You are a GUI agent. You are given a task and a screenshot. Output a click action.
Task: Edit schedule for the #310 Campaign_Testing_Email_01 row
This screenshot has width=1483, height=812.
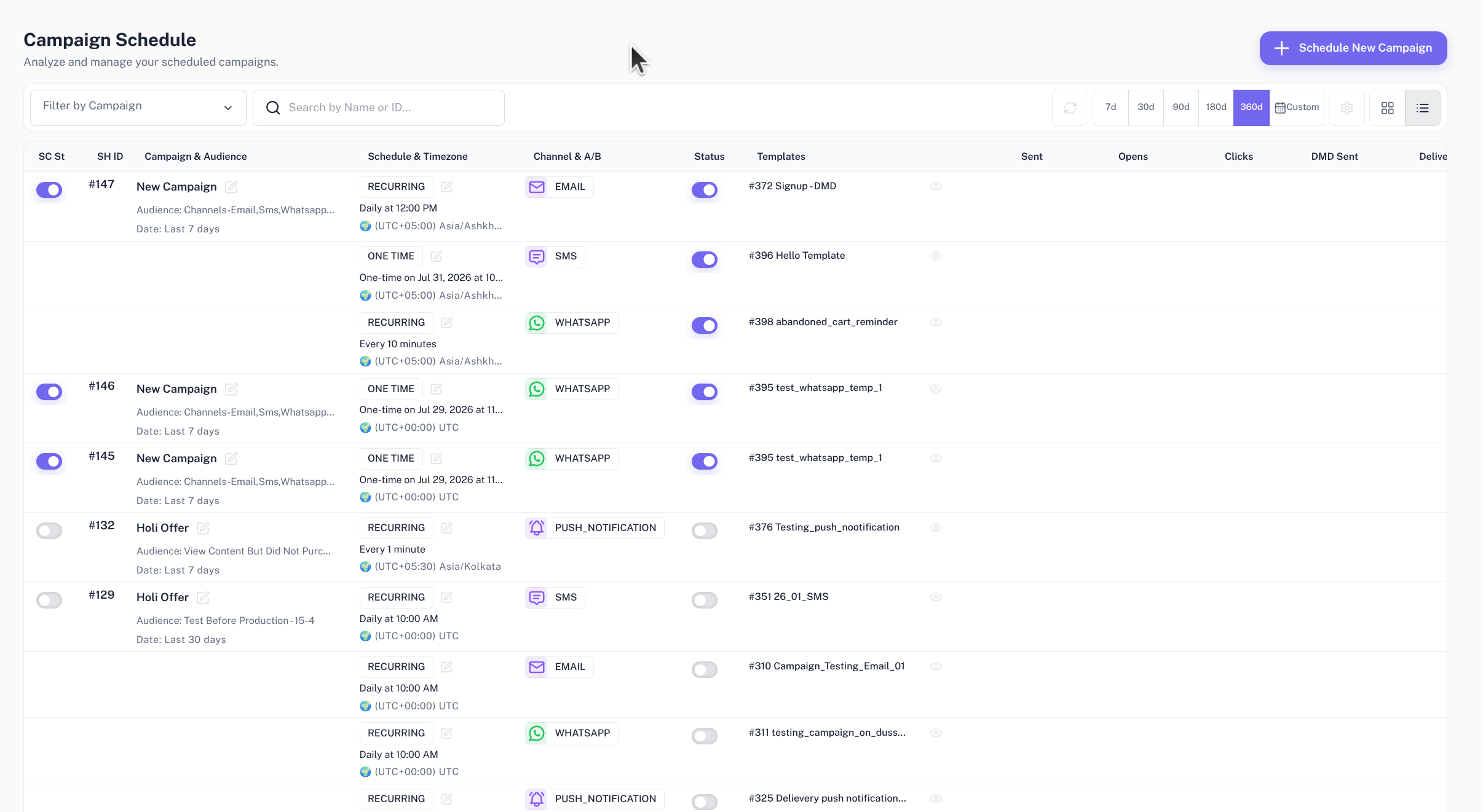[x=447, y=666]
